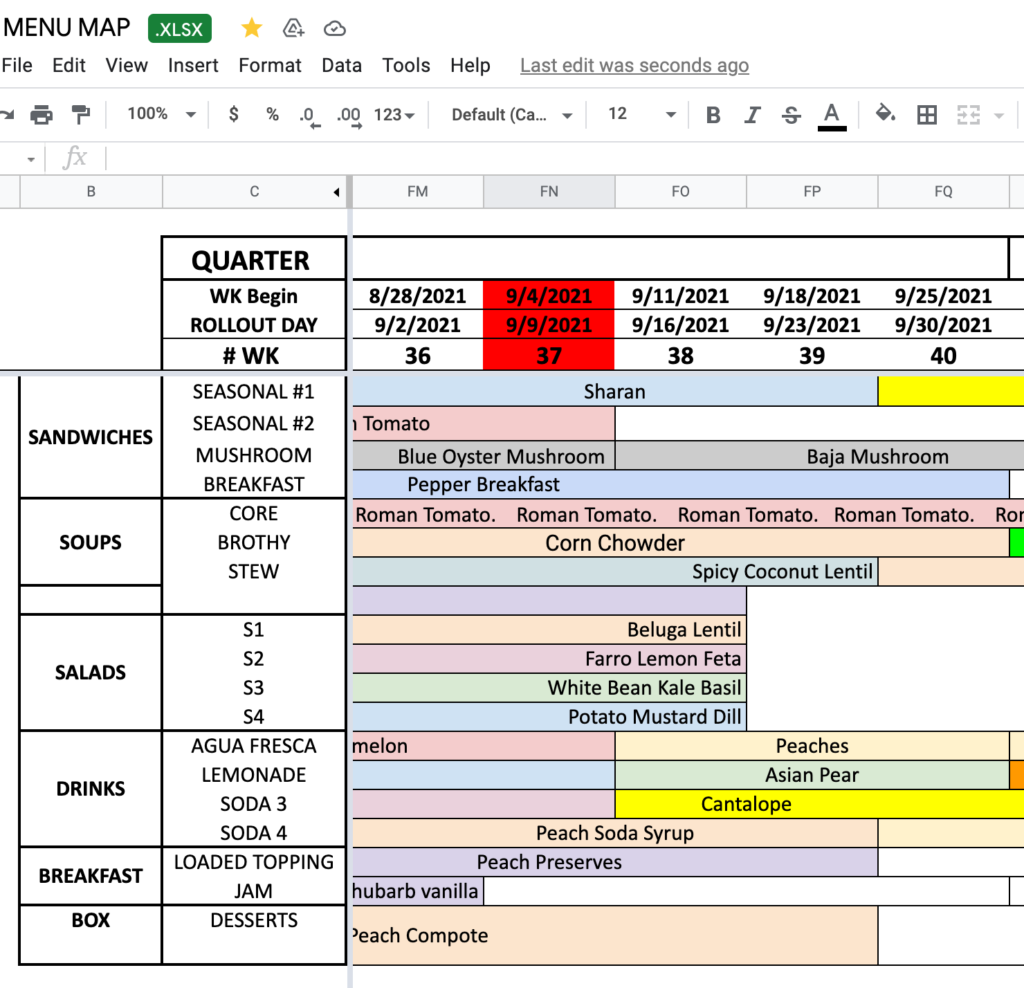The height and width of the screenshot is (988, 1024).
Task: Open merge cells options arrow
Action: pos(999,116)
